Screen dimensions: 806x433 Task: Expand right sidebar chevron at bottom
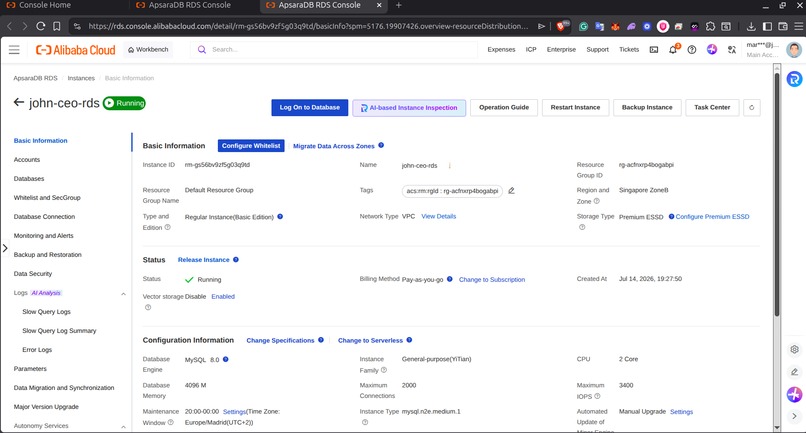pos(794,416)
